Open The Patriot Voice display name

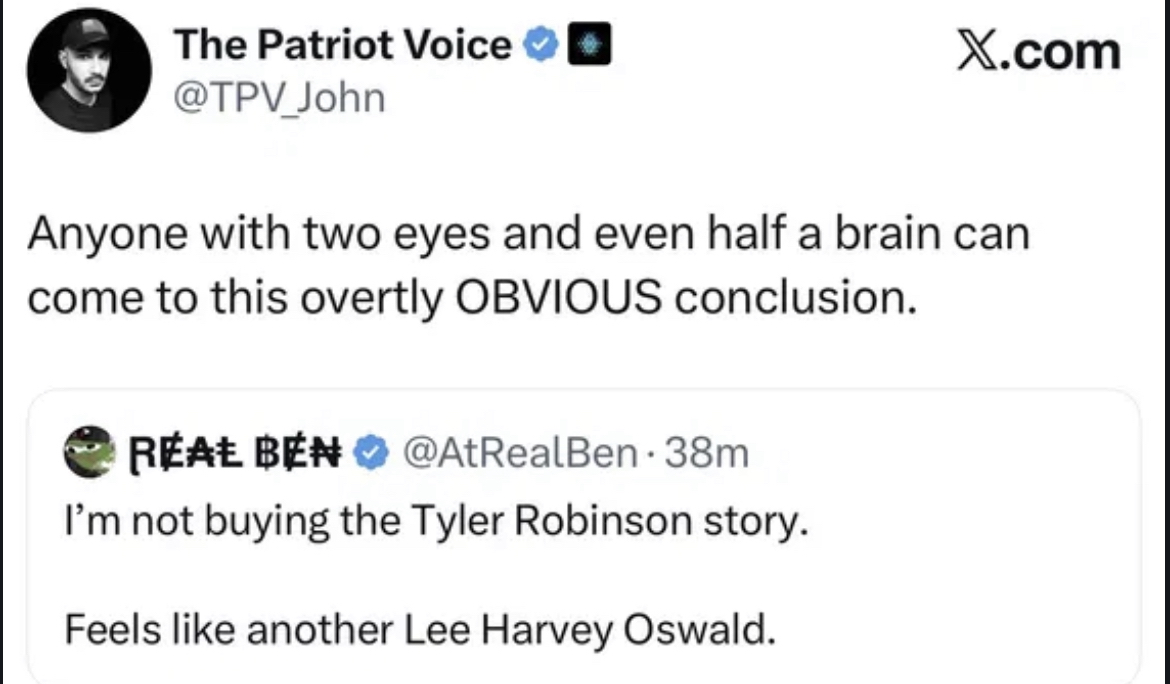(343, 46)
